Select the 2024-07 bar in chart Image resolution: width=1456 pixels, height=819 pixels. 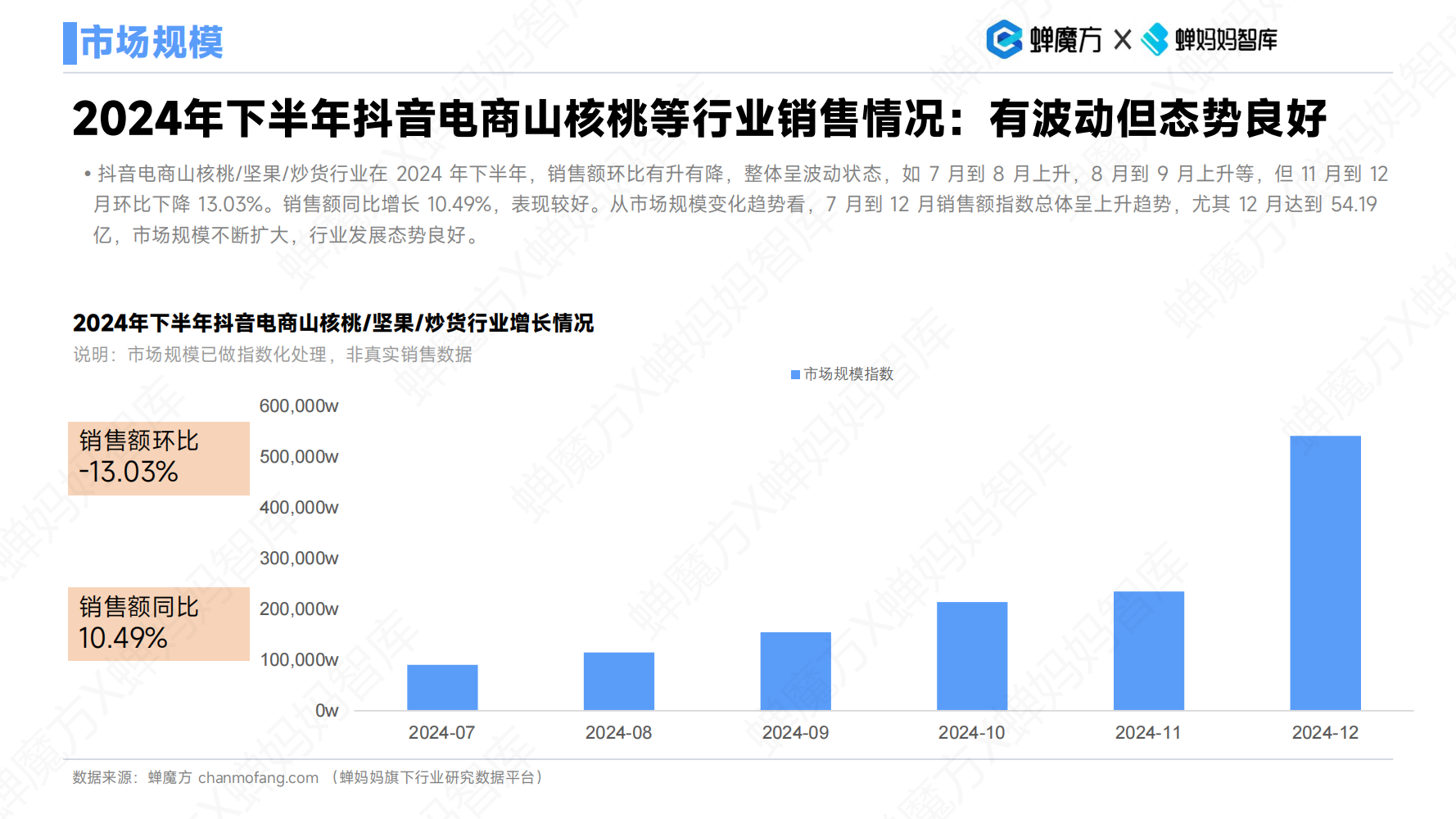442,687
